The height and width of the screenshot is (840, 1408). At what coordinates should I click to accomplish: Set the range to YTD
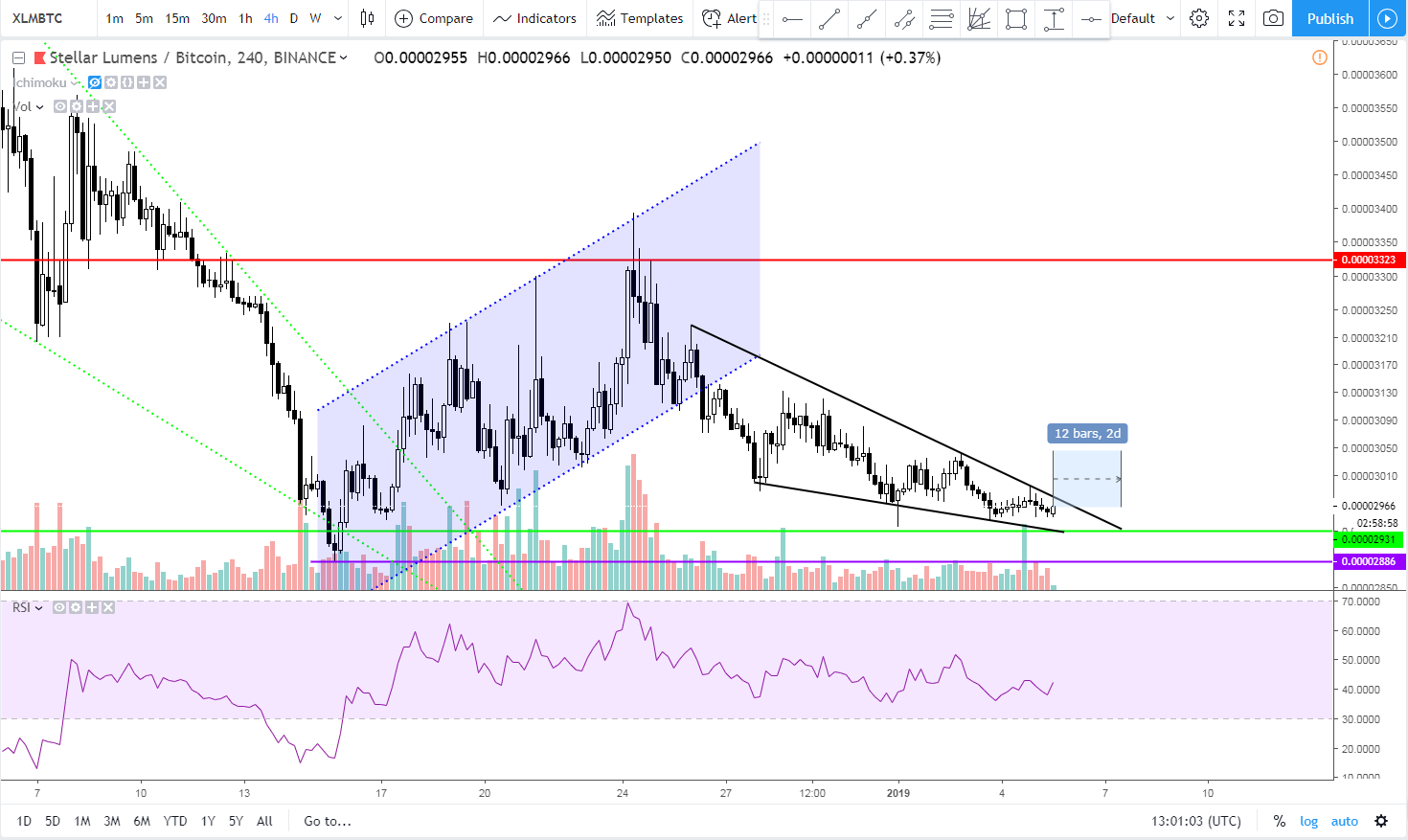click(x=175, y=821)
